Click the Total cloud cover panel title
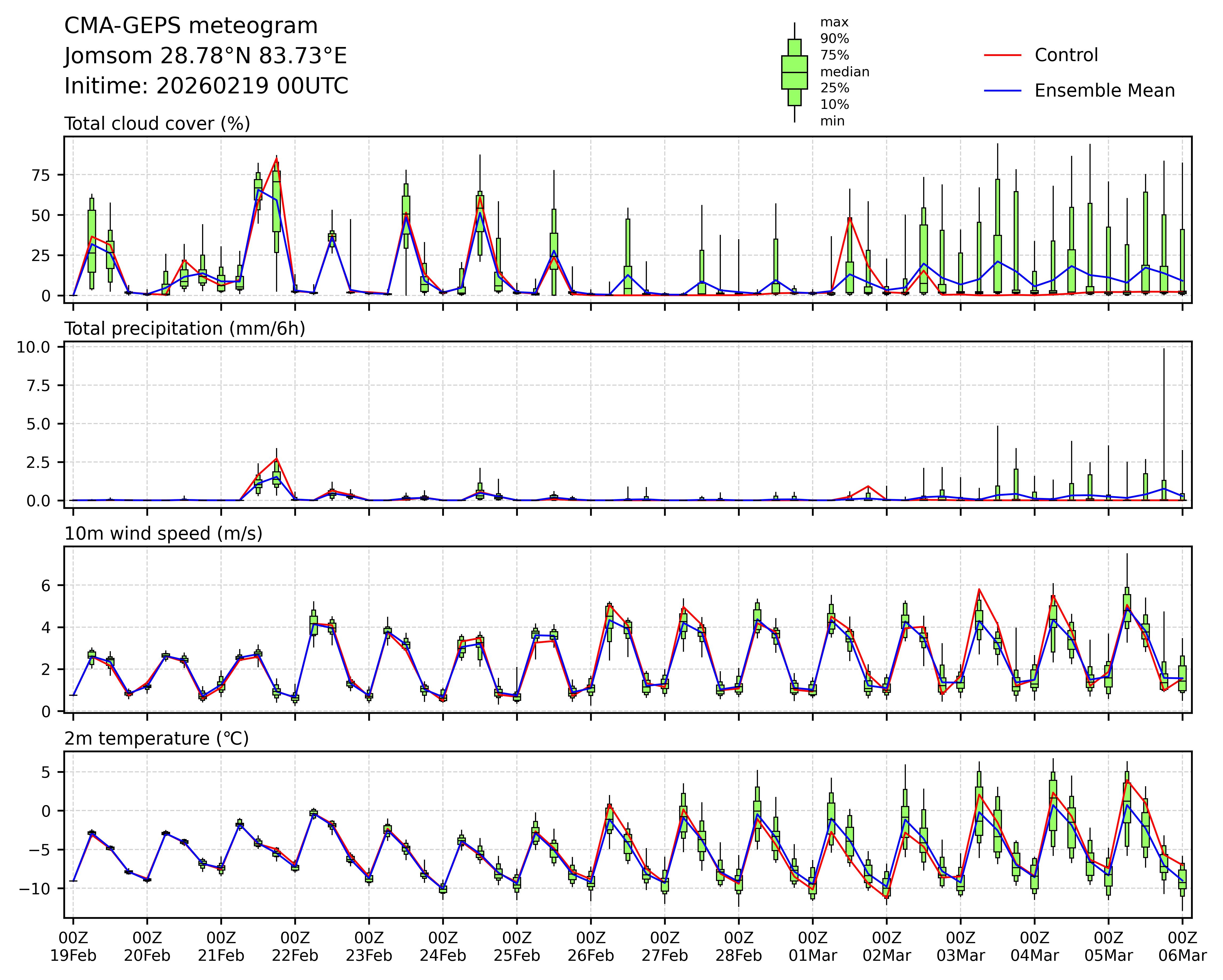Image resolution: width=1223 pixels, height=980 pixels. 157,124
